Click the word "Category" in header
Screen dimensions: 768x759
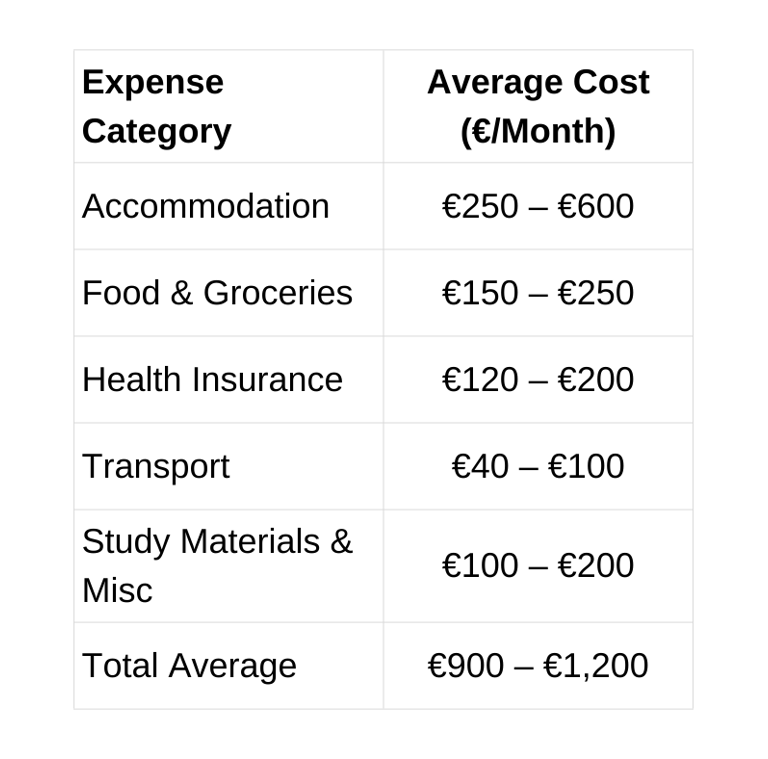tap(156, 131)
